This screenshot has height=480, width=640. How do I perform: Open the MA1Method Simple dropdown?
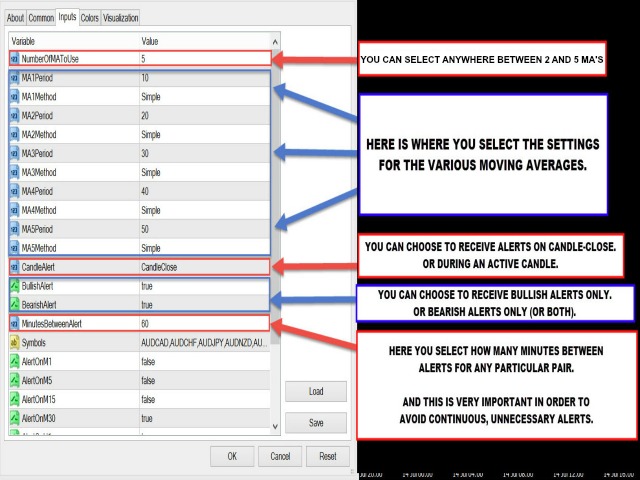(x=200, y=97)
